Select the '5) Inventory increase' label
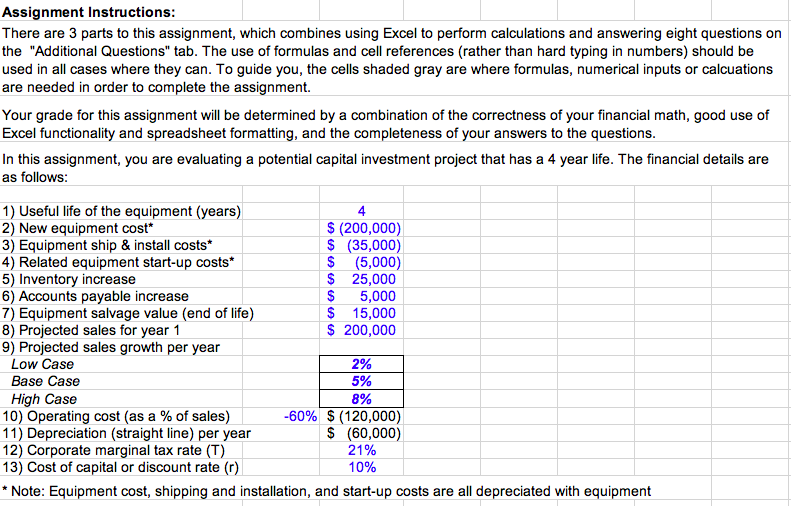This screenshot has width=791, height=506. tap(69, 279)
